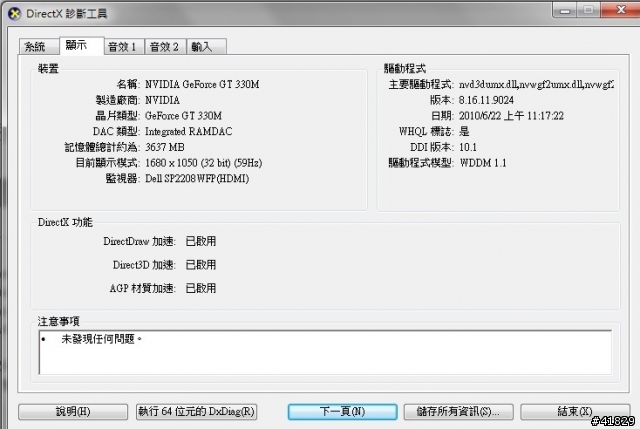Image resolution: width=640 pixels, height=429 pixels.
Task: Select 未發現任何問題 note text
Action: [101, 339]
